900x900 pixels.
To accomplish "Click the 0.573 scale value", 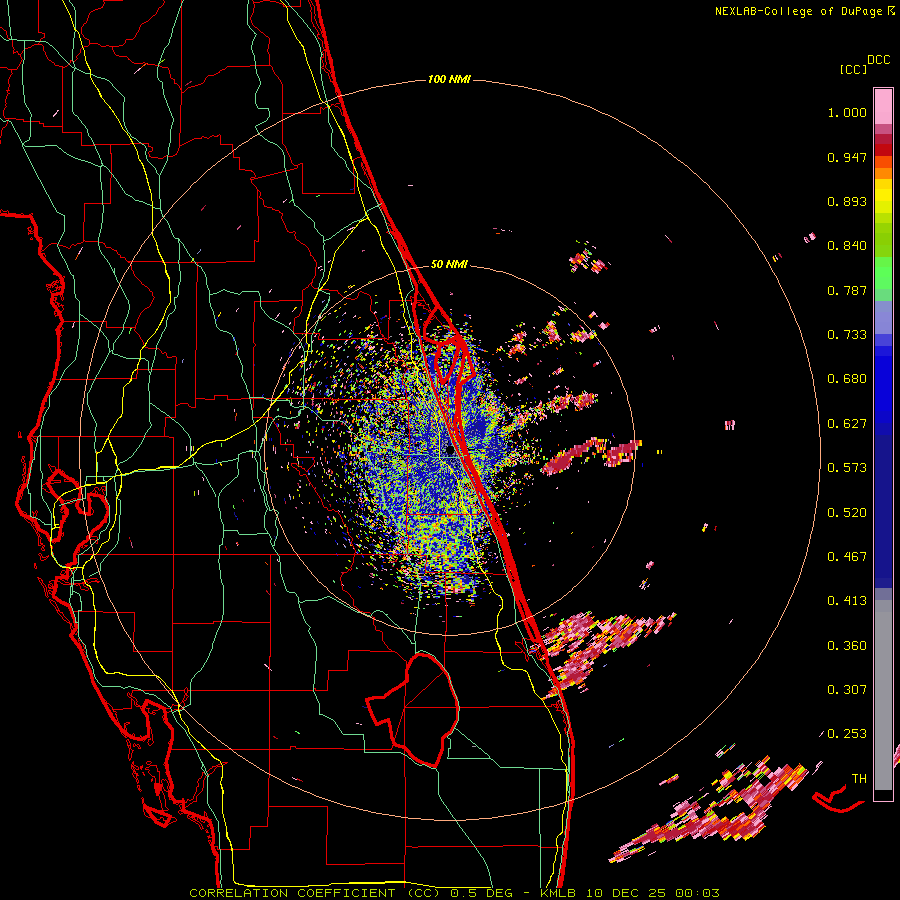I will (847, 468).
